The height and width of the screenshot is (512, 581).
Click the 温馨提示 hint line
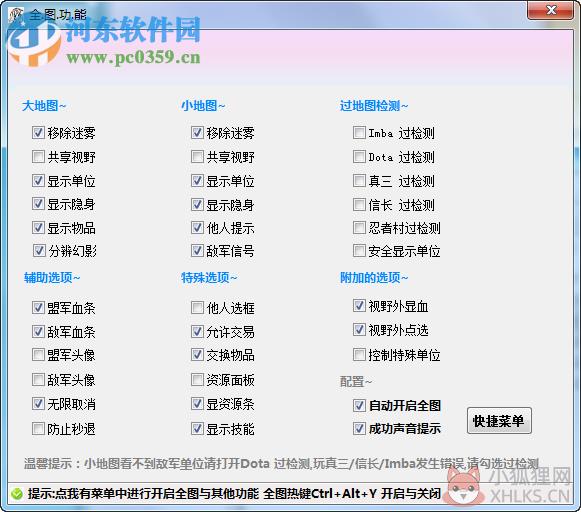(x=281, y=463)
